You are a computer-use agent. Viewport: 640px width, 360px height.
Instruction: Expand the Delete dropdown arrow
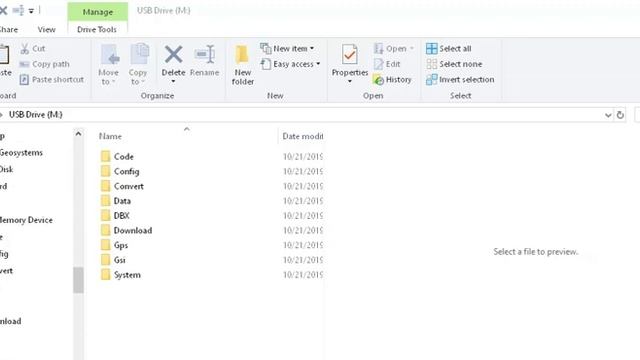pyautogui.click(x=173, y=82)
